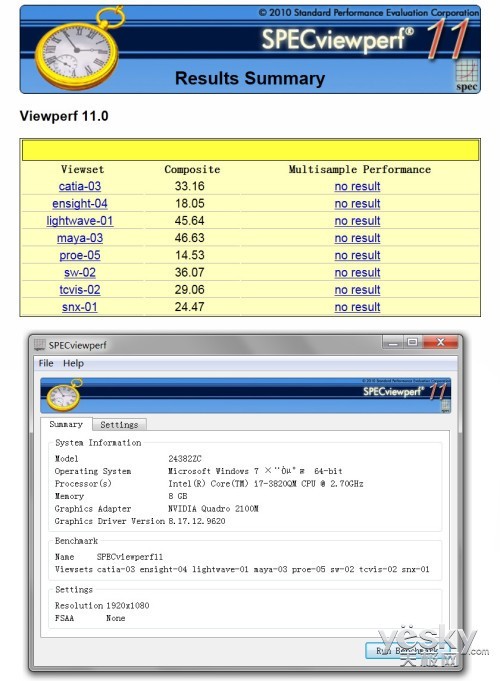Open the File menu
The height and width of the screenshot is (681, 500).
click(46, 363)
